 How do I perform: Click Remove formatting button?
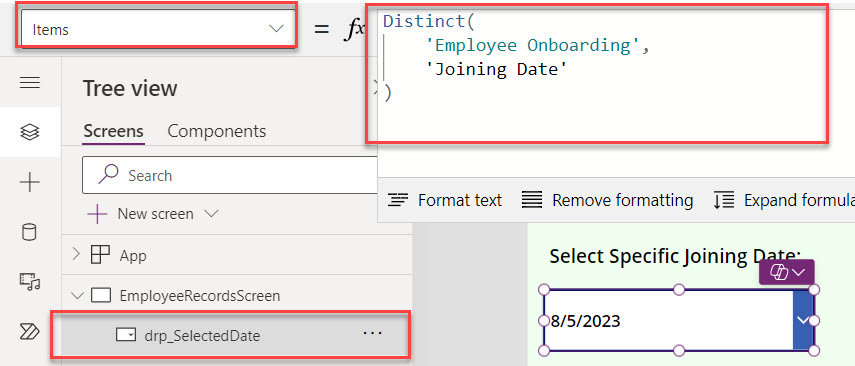tap(607, 200)
